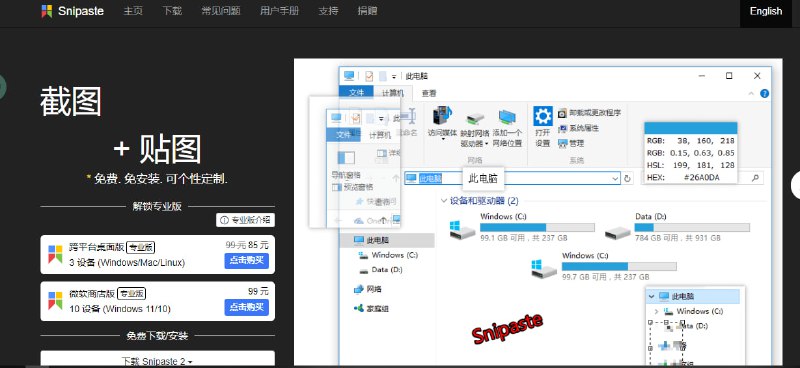The image size is (800, 368).
Task: Open the 用户手册 menu item
Action: tap(279, 11)
